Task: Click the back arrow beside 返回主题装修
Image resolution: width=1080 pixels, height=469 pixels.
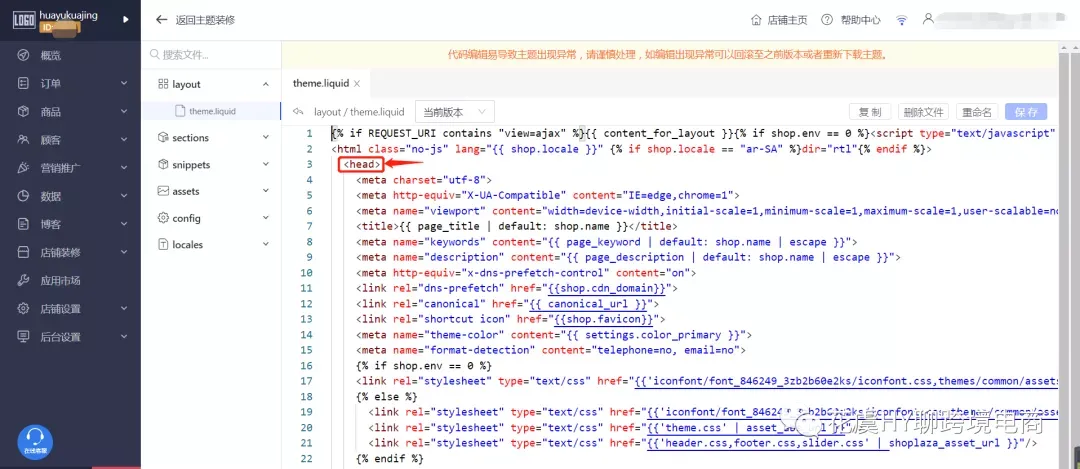Action: point(161,20)
